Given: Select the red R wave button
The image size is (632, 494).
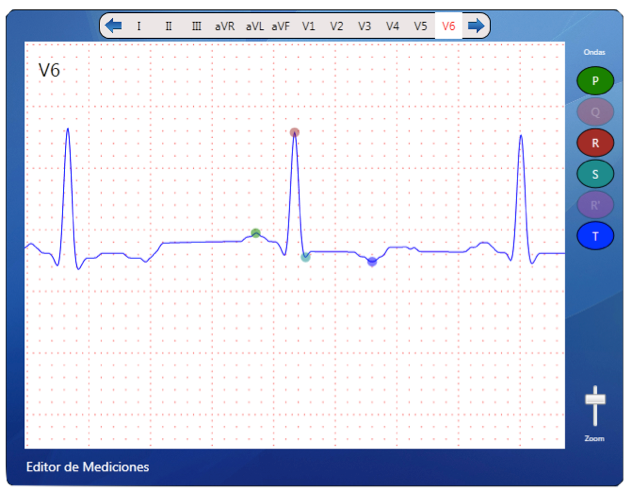Looking at the screenshot, I should [595, 143].
